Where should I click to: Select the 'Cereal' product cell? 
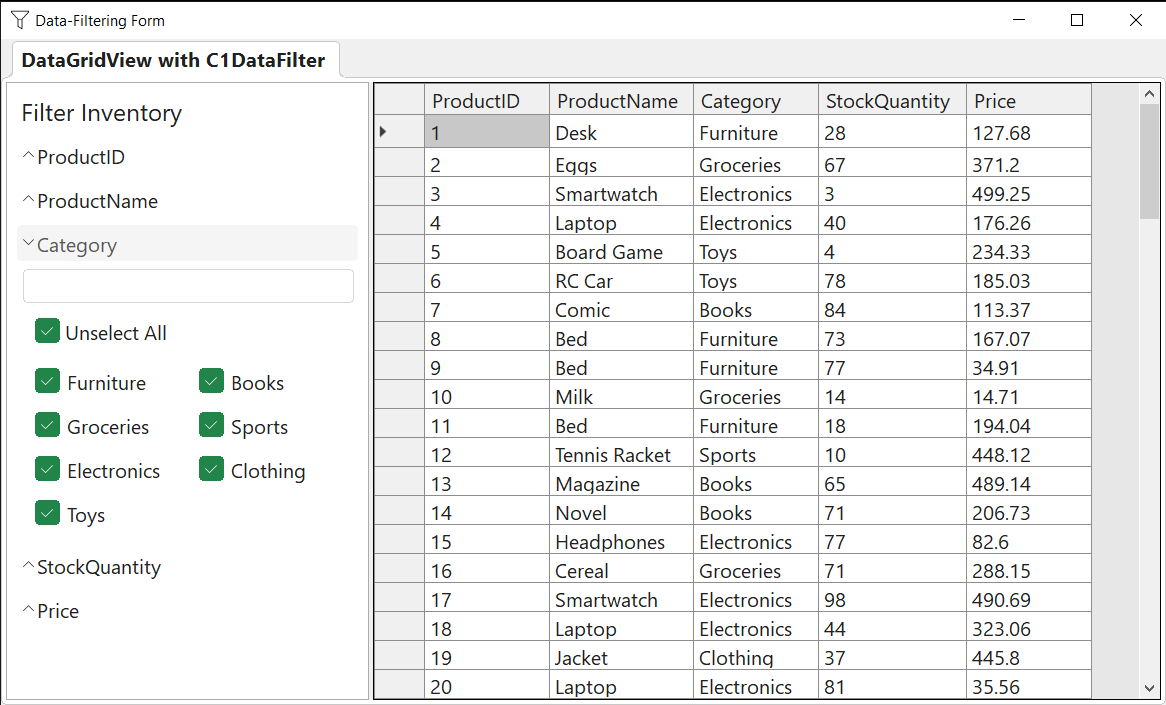[622, 568]
